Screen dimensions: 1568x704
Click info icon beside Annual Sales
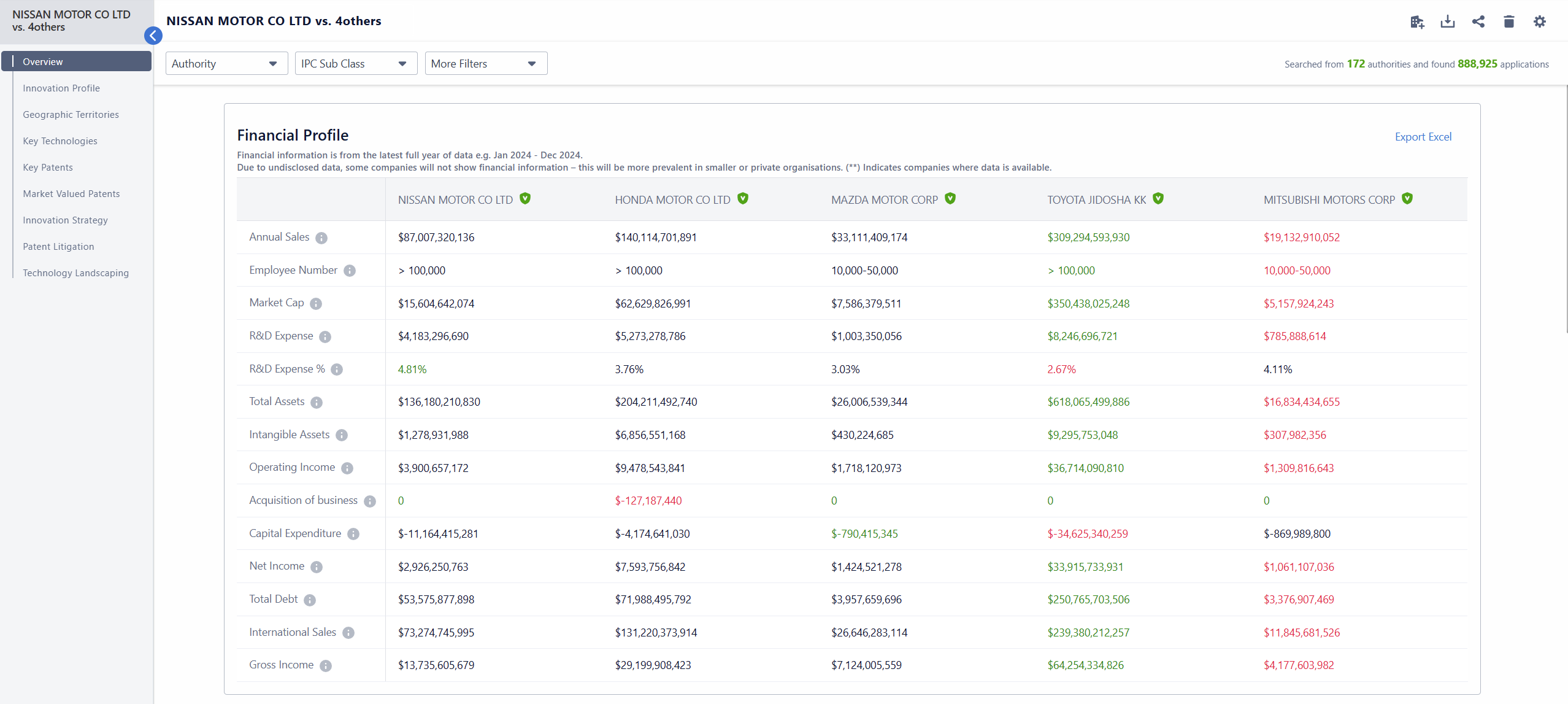coord(321,238)
